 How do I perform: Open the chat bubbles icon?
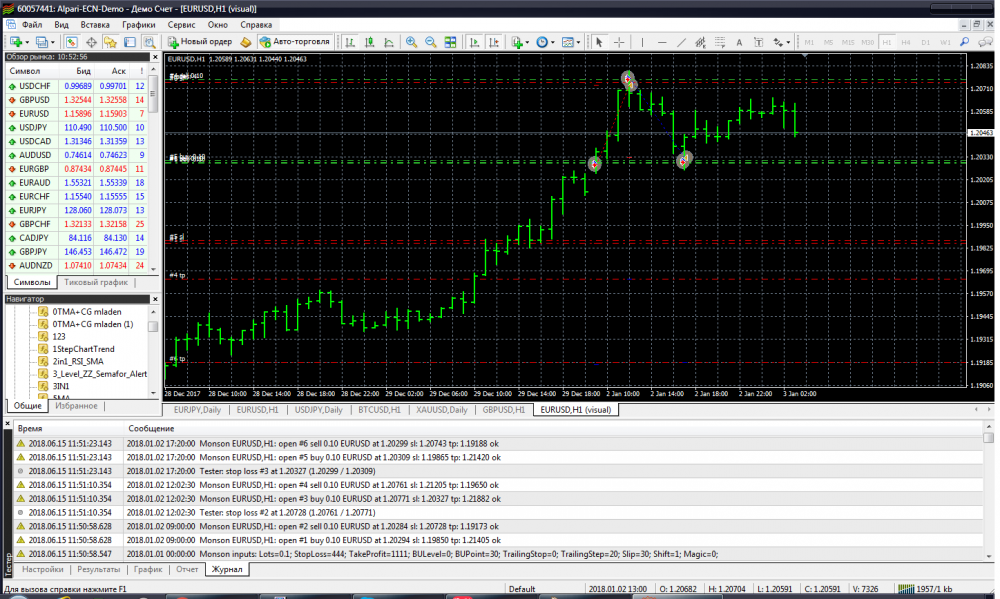click(985, 42)
